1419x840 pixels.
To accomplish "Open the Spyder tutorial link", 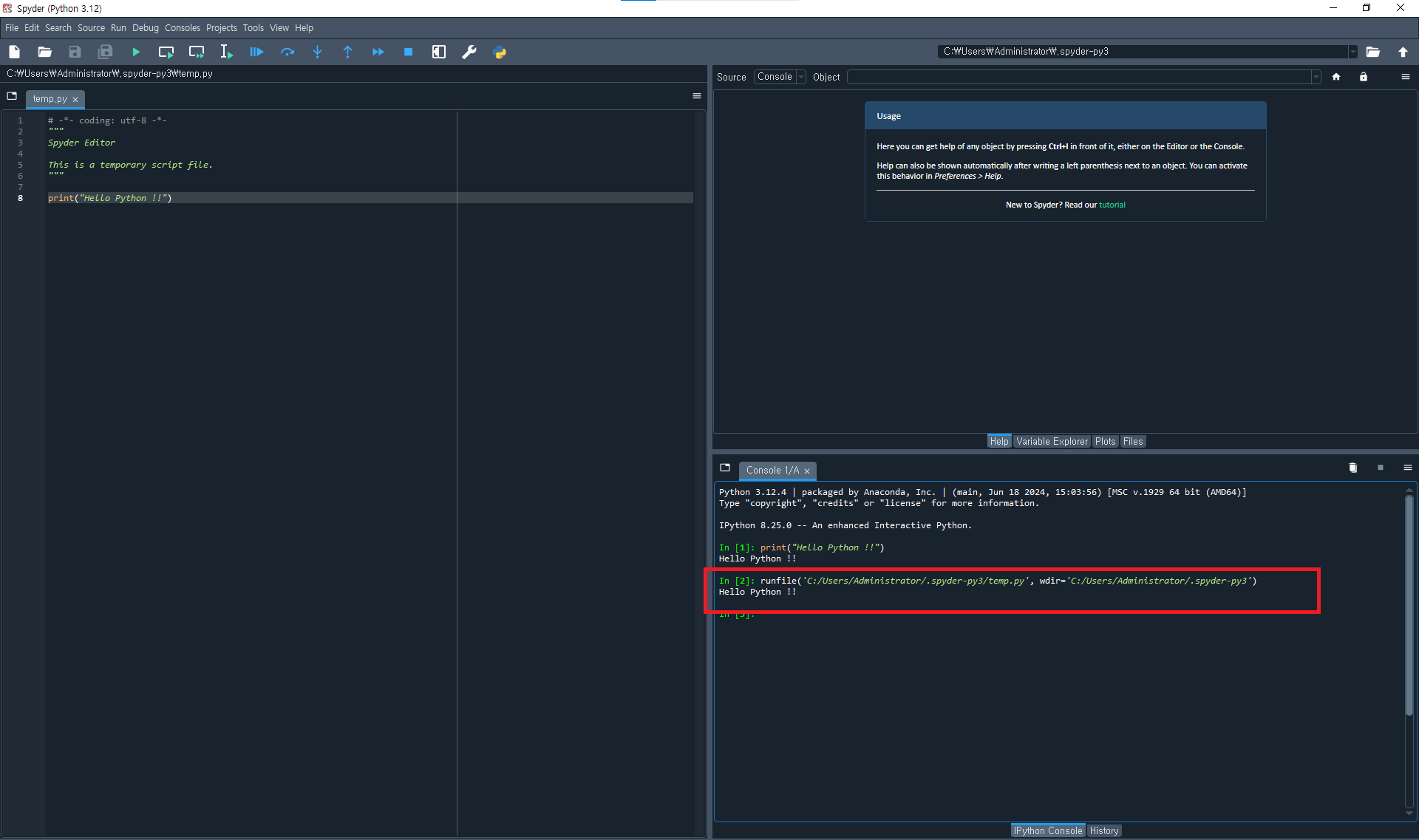I will [x=1112, y=205].
